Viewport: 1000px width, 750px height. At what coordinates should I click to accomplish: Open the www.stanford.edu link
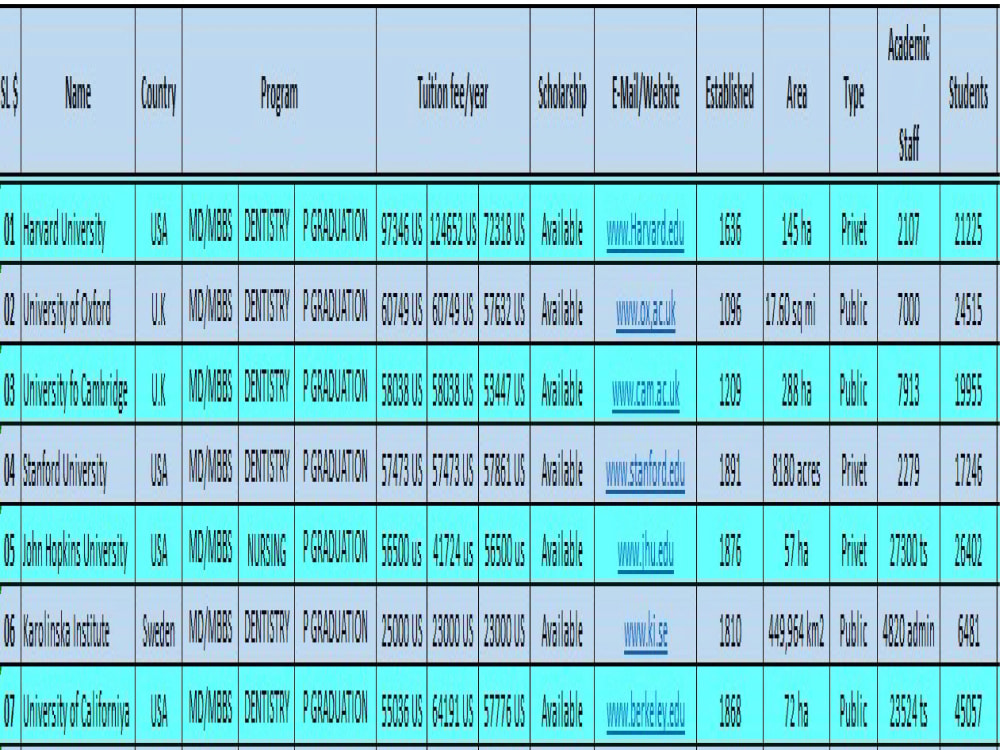[645, 470]
